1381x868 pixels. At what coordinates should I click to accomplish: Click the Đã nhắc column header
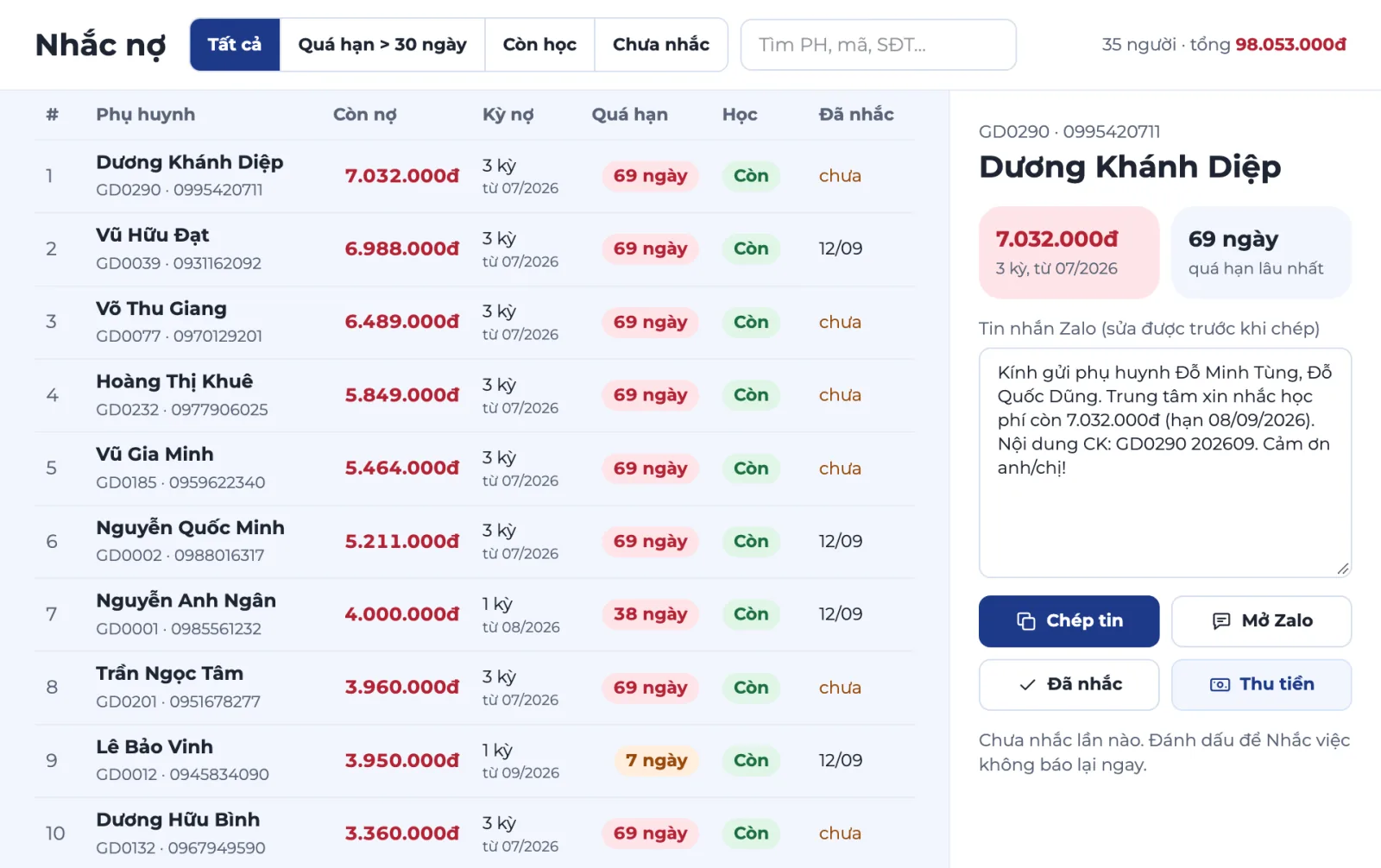point(855,115)
